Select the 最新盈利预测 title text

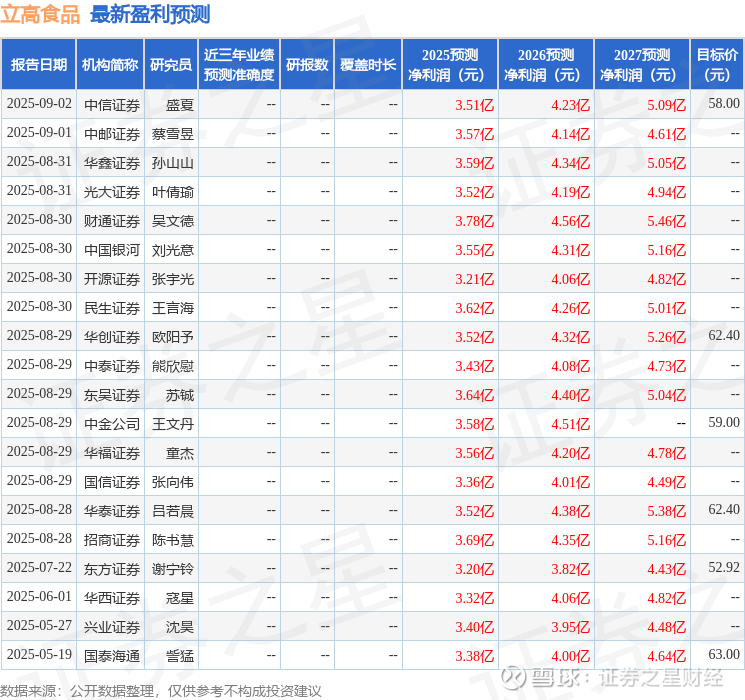(x=150, y=15)
